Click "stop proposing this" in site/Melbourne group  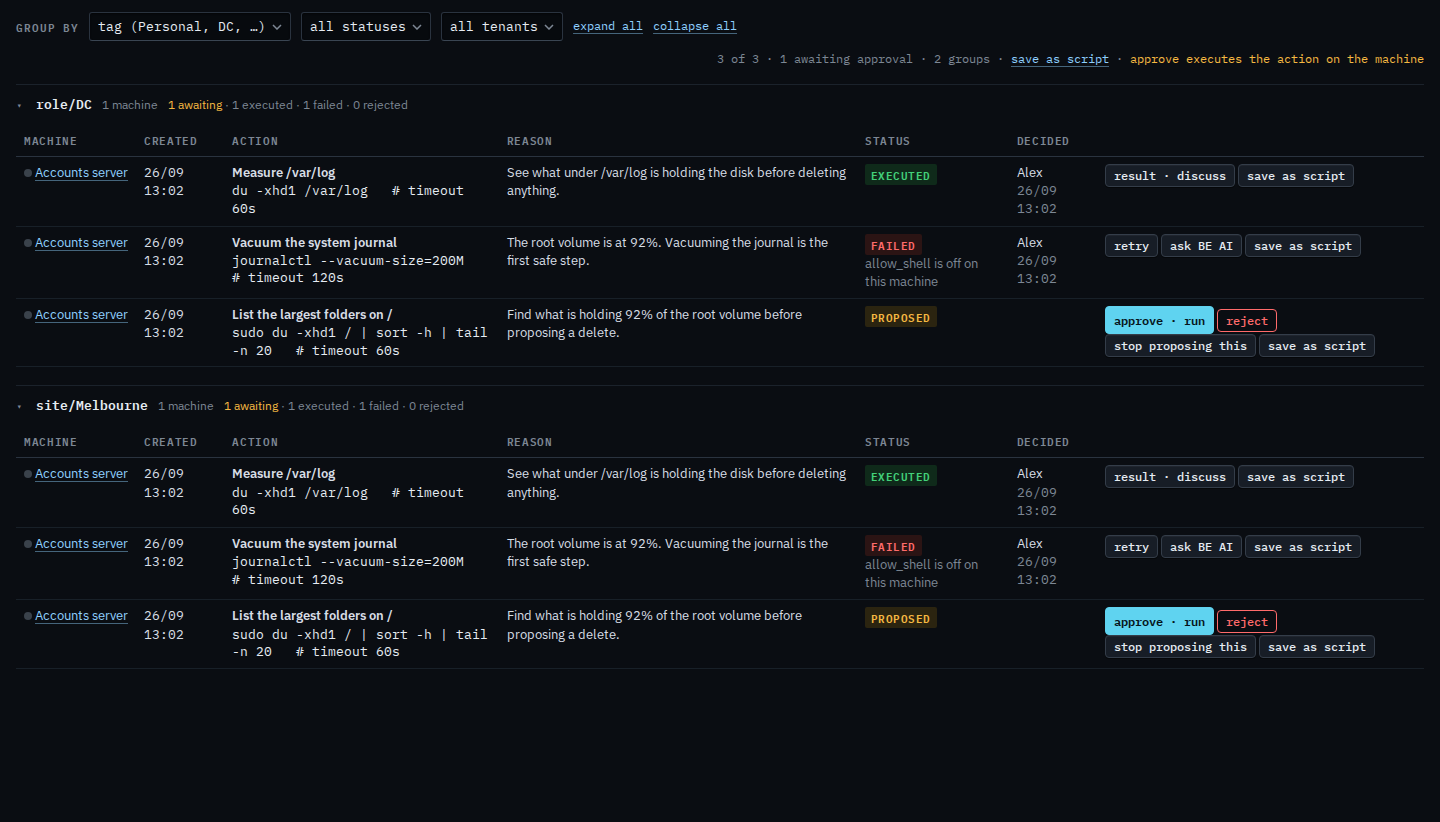1180,647
